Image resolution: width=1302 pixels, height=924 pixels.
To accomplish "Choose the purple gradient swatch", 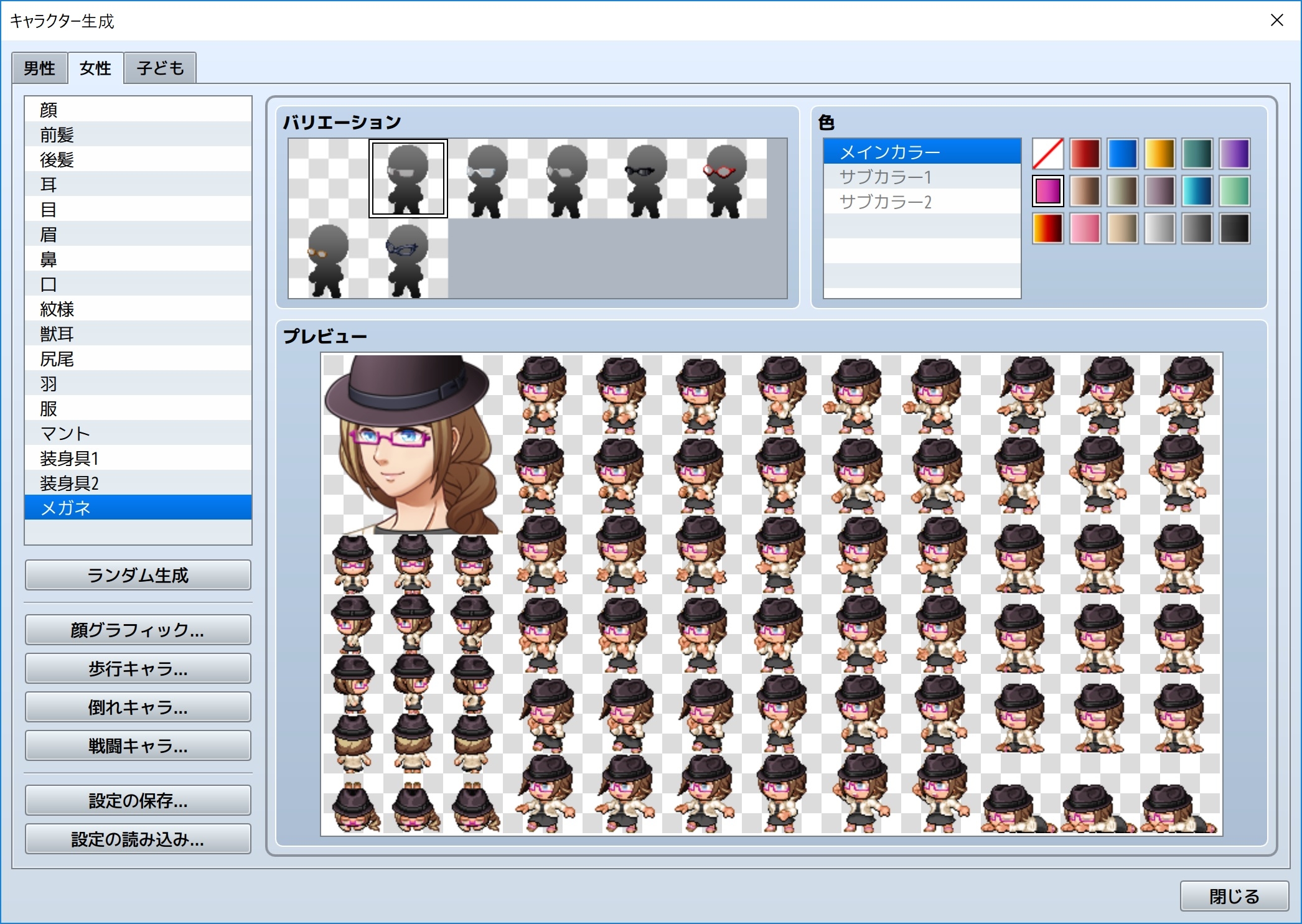I will point(1234,154).
